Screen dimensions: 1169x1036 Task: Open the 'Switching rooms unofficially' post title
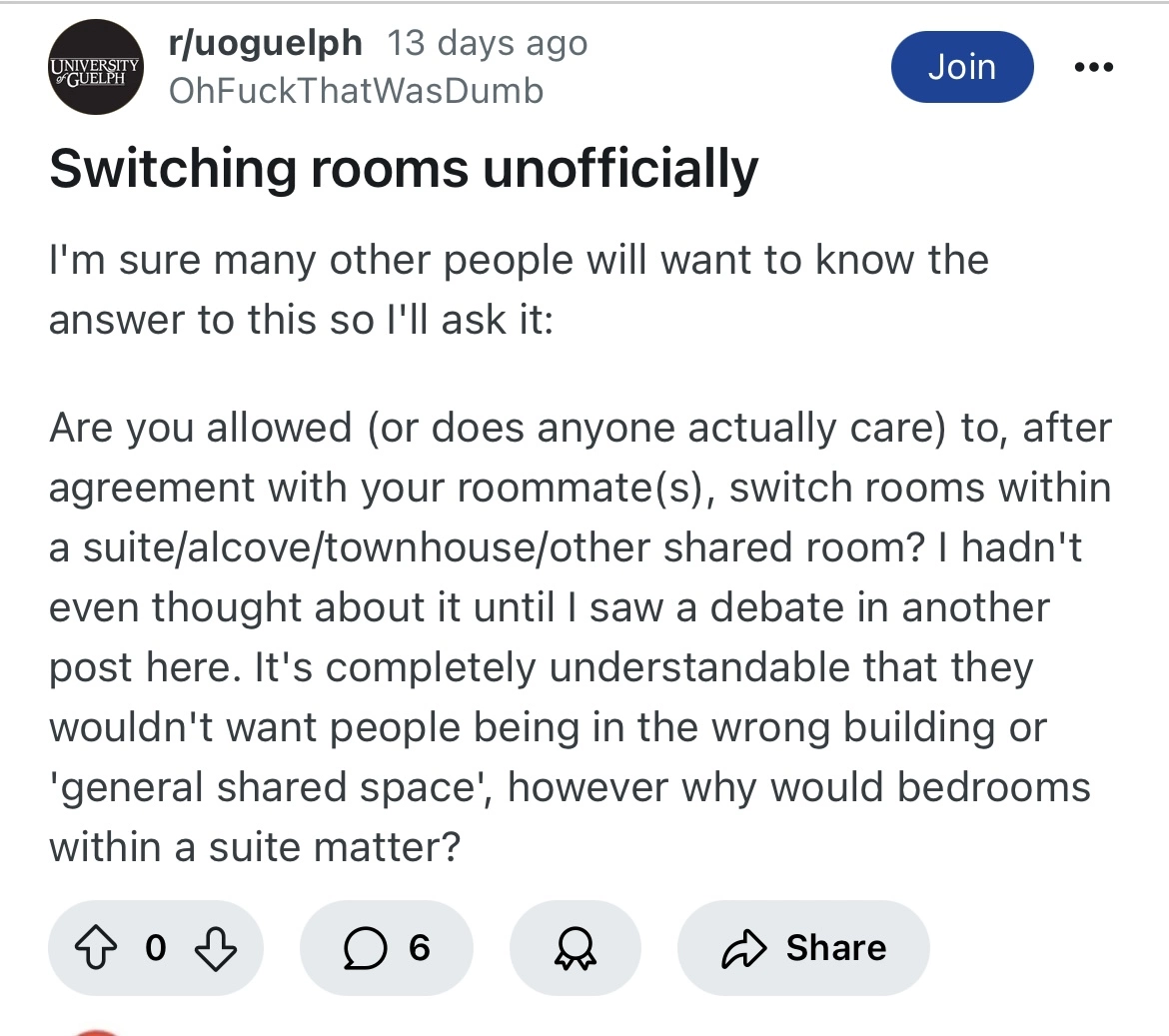404,169
